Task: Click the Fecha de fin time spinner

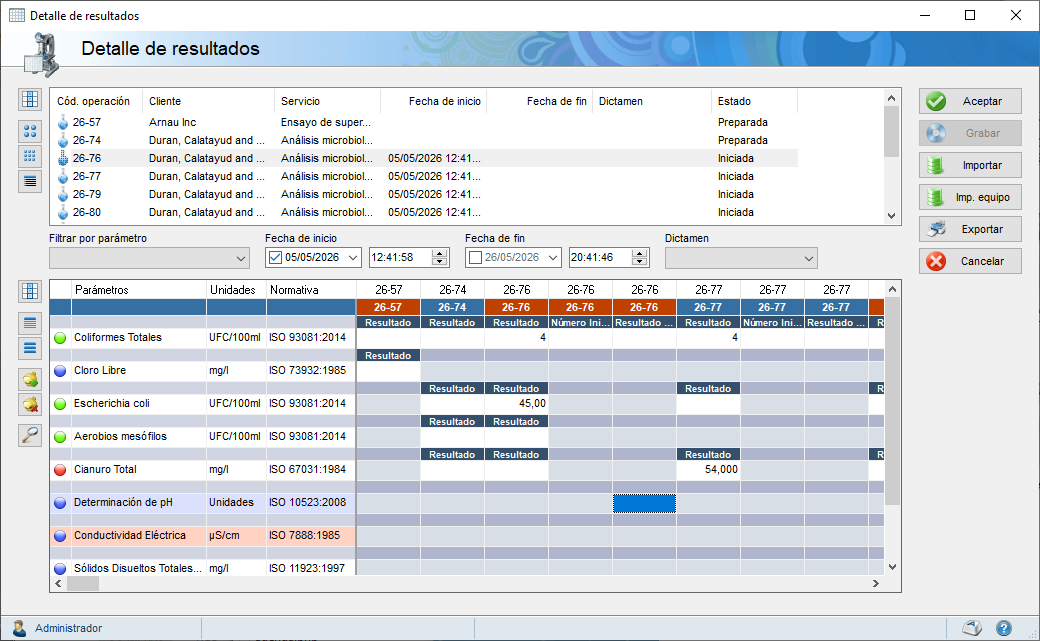Action: coord(639,257)
